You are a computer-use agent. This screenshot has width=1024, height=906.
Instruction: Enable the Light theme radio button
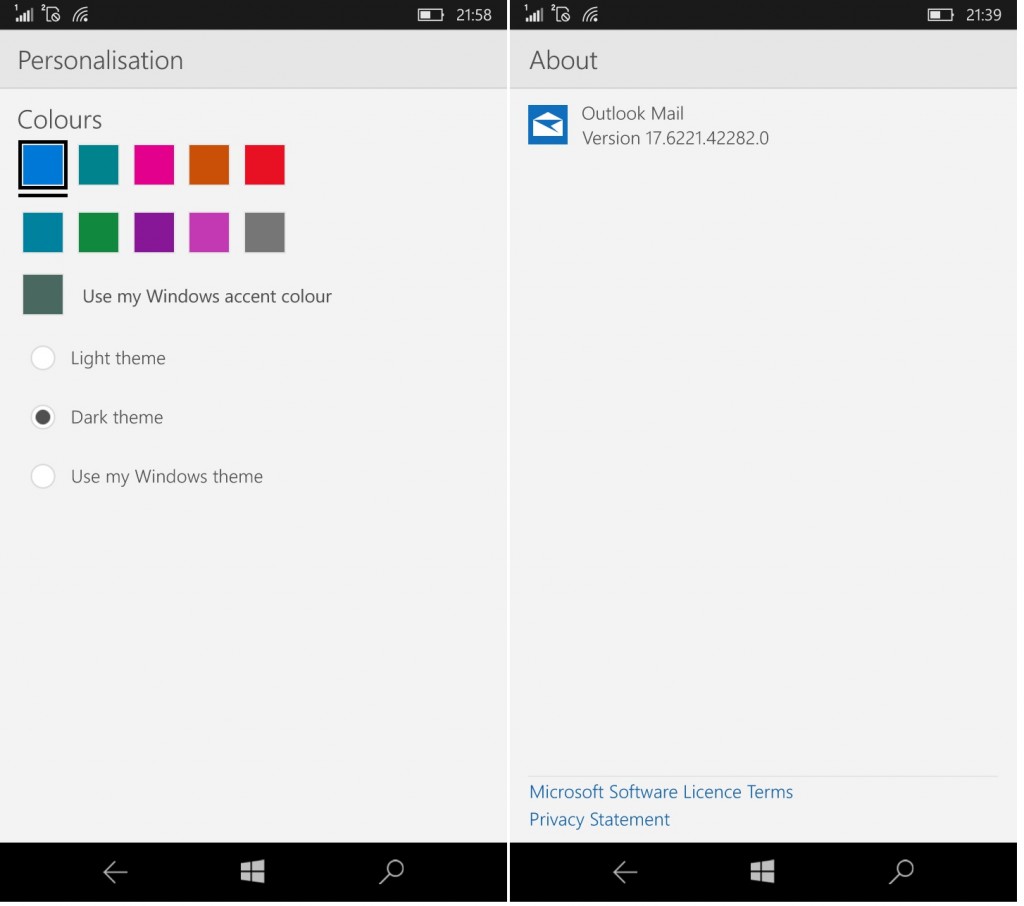click(43, 359)
